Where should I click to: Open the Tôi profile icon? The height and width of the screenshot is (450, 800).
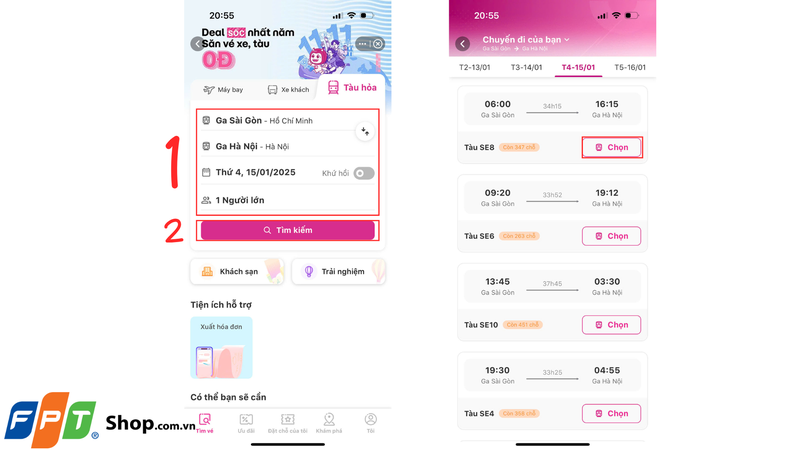click(371, 423)
